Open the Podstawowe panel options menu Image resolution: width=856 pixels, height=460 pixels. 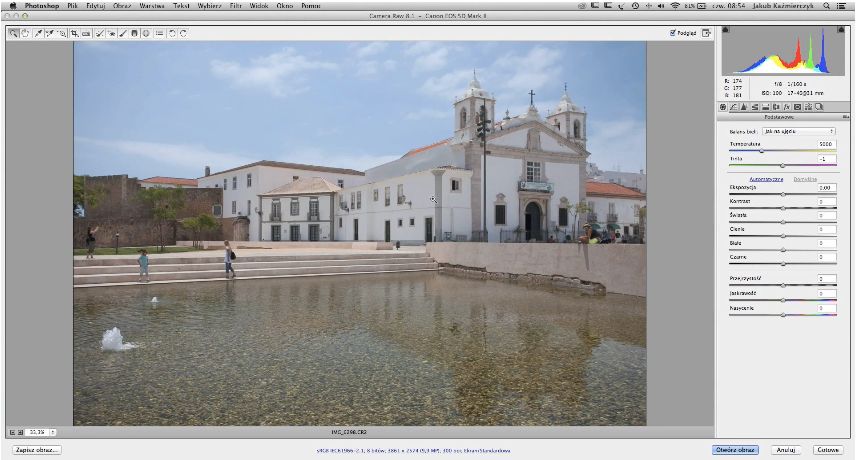tap(846, 117)
